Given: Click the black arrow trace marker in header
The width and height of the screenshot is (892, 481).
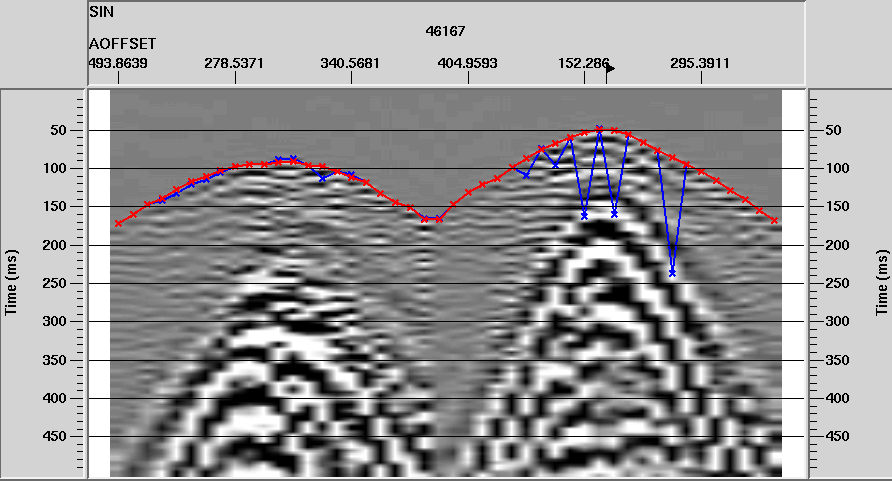Looking at the screenshot, I should 610,69.
